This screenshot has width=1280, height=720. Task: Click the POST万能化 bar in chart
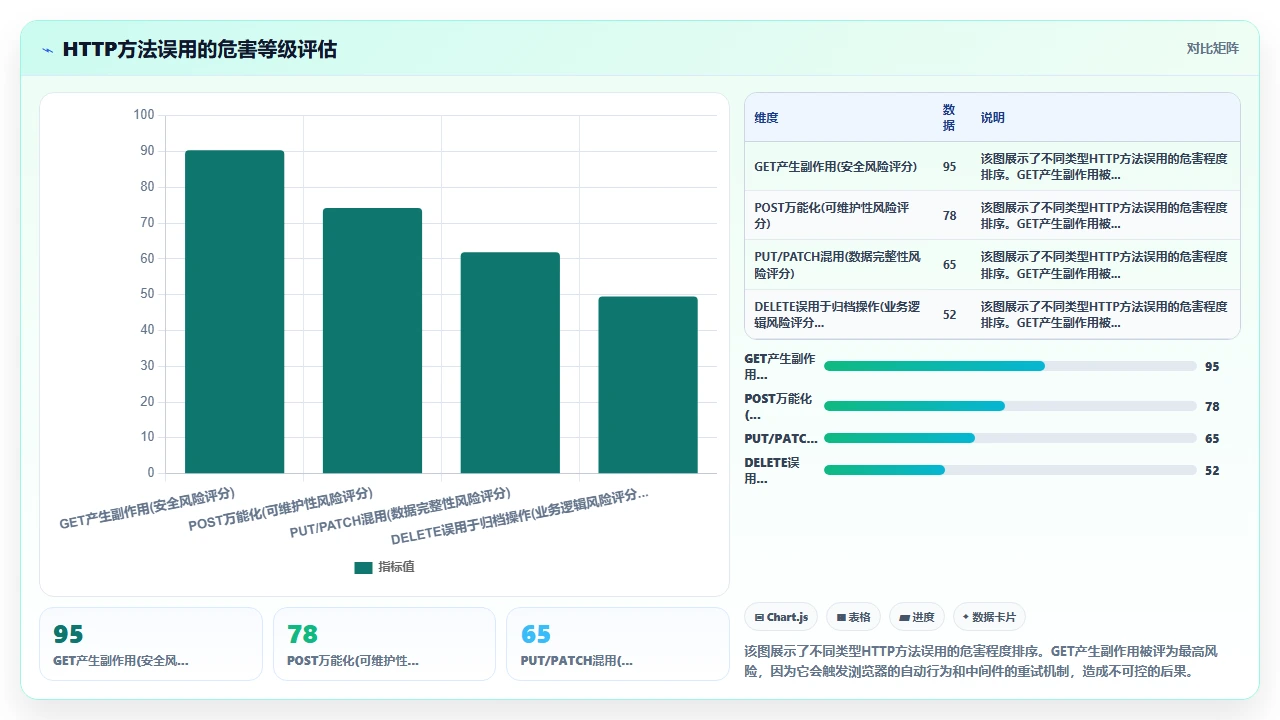pos(372,340)
